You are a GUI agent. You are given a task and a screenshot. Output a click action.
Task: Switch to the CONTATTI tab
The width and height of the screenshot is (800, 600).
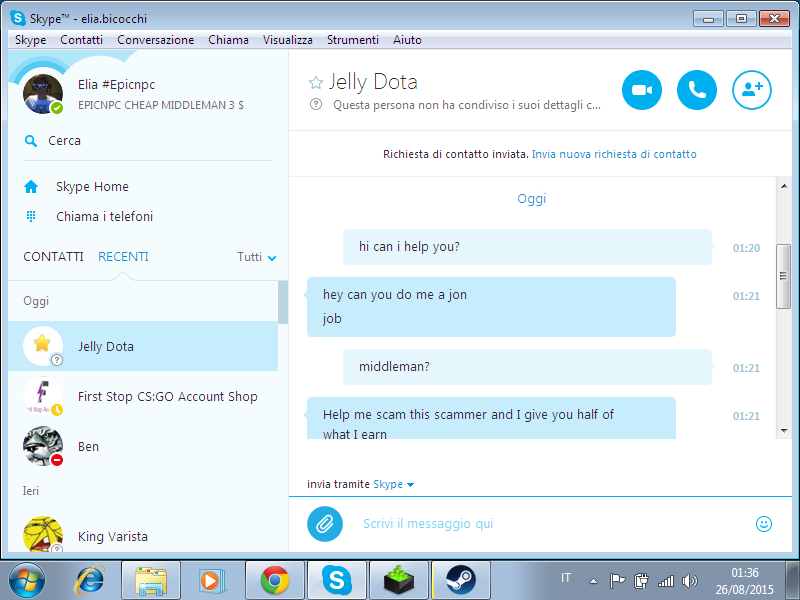point(54,257)
